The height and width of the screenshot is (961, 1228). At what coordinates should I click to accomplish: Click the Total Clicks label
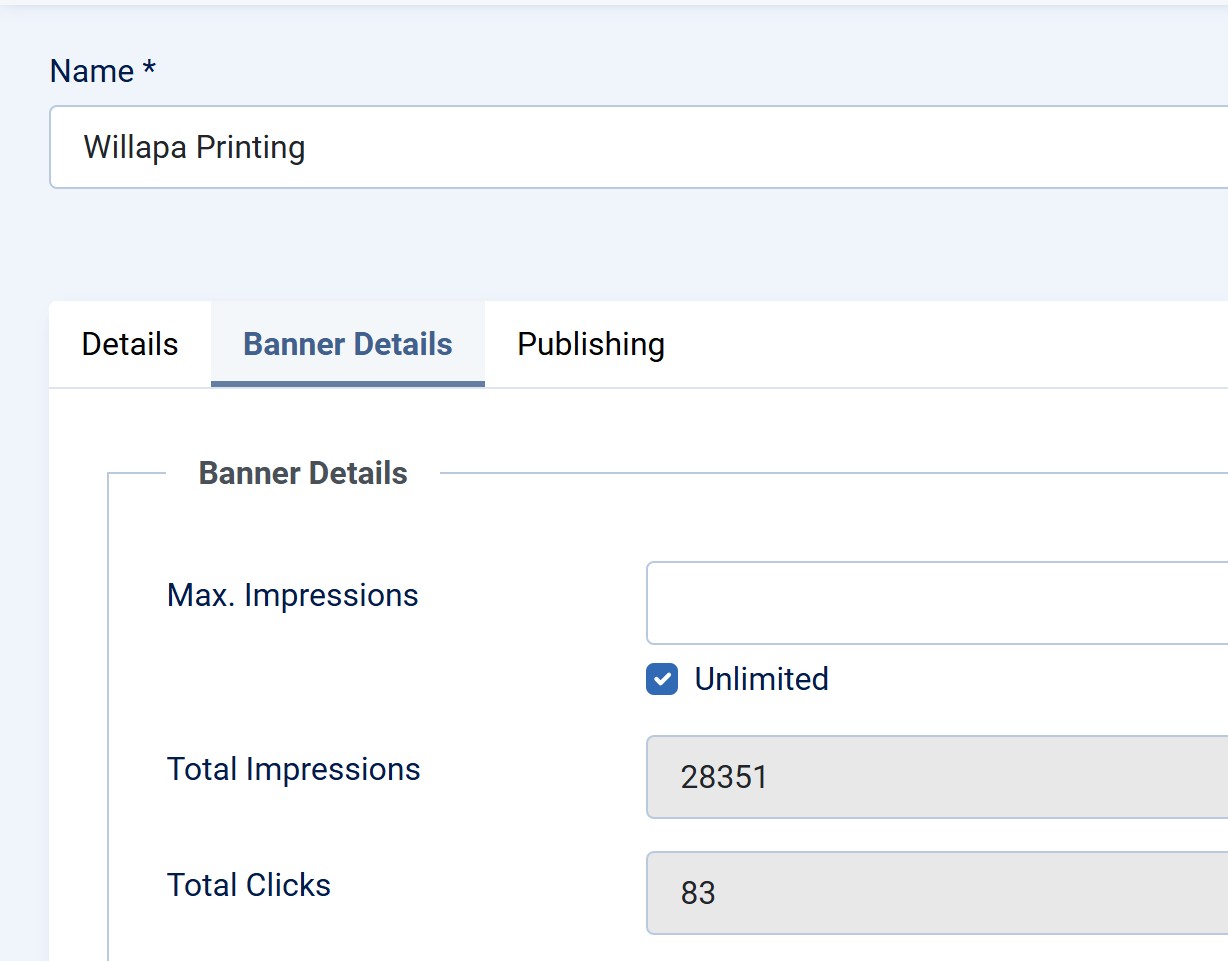248,885
